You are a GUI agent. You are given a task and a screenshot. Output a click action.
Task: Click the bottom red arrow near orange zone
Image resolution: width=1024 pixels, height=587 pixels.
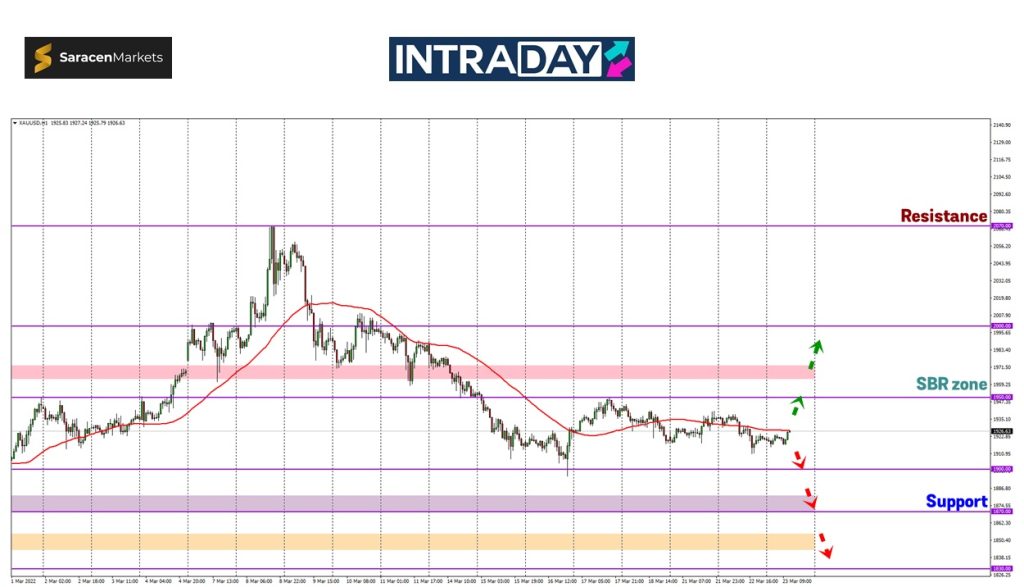click(x=824, y=546)
